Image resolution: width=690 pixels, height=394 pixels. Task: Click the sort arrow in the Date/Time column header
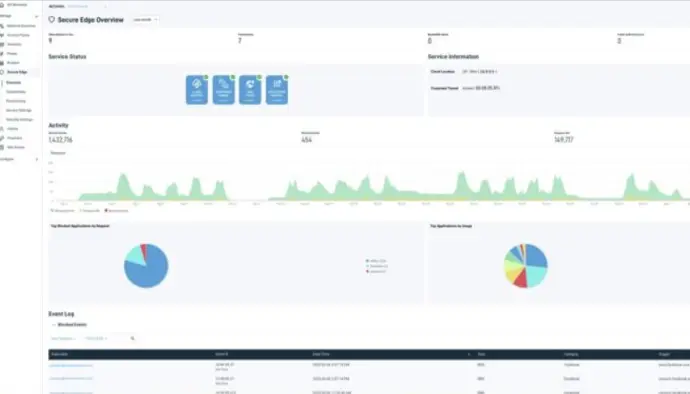point(469,354)
